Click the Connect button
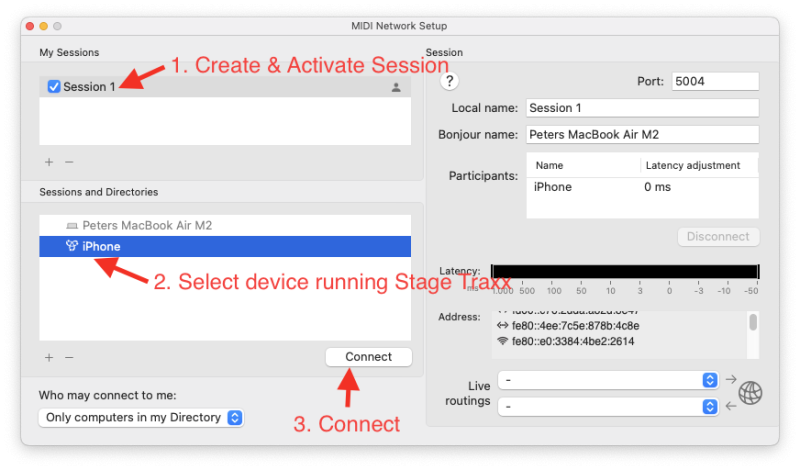The height and width of the screenshot is (470, 800). point(368,357)
